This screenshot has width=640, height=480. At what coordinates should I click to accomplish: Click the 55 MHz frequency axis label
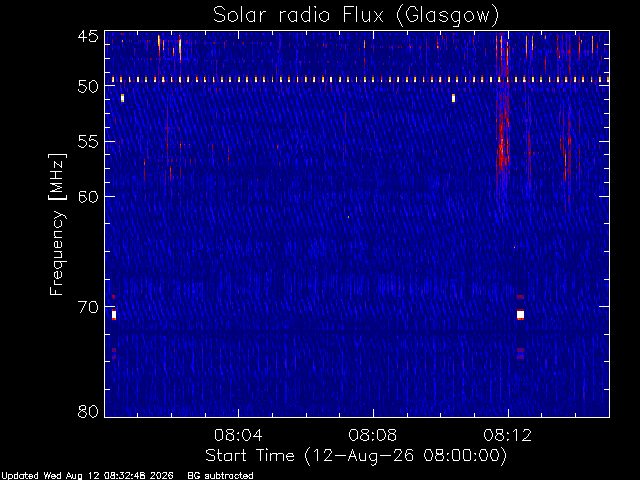click(x=88, y=142)
